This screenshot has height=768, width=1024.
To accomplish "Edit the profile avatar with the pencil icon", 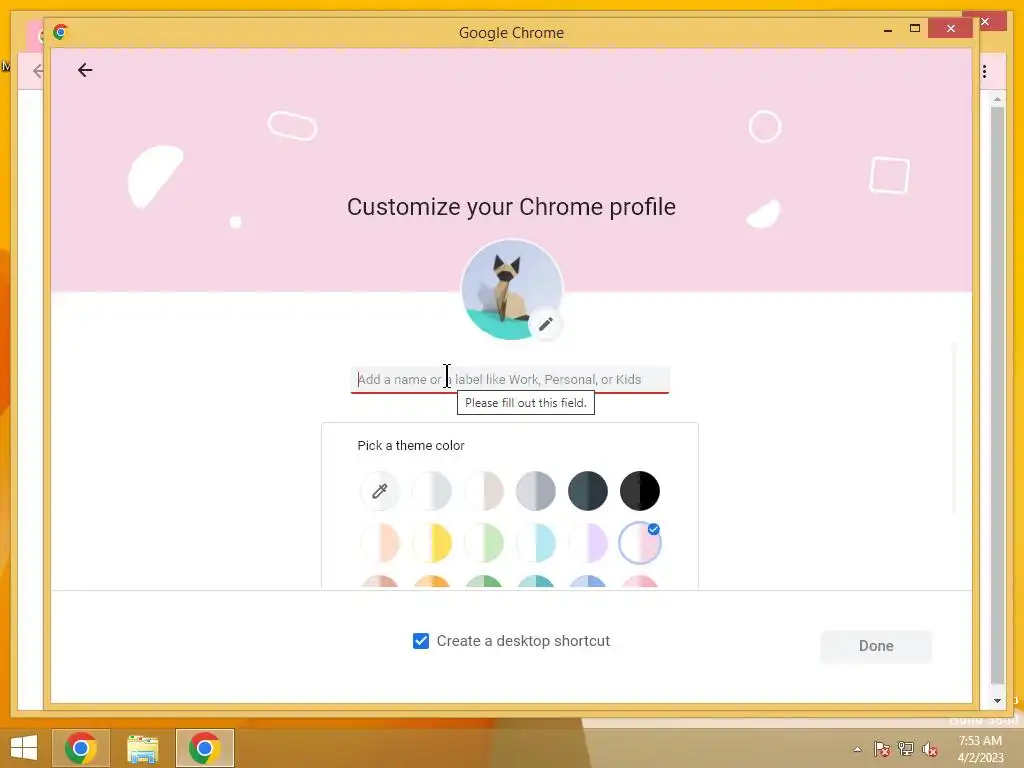I will pyautogui.click(x=545, y=324).
